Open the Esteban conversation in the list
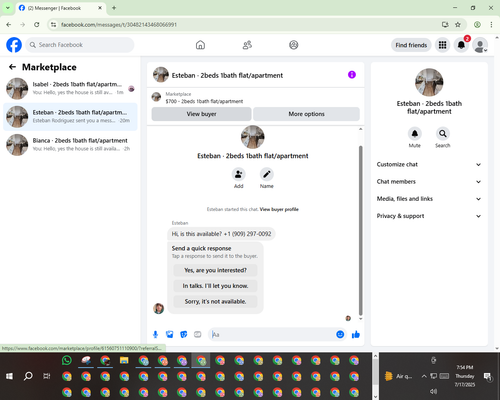The height and width of the screenshot is (400, 500). pos(70,117)
